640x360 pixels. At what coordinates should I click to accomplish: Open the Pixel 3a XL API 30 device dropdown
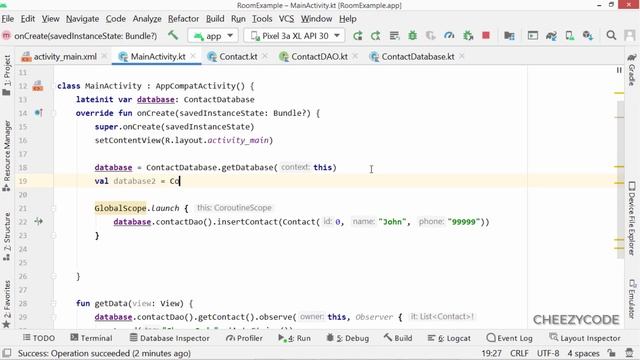[294, 36]
